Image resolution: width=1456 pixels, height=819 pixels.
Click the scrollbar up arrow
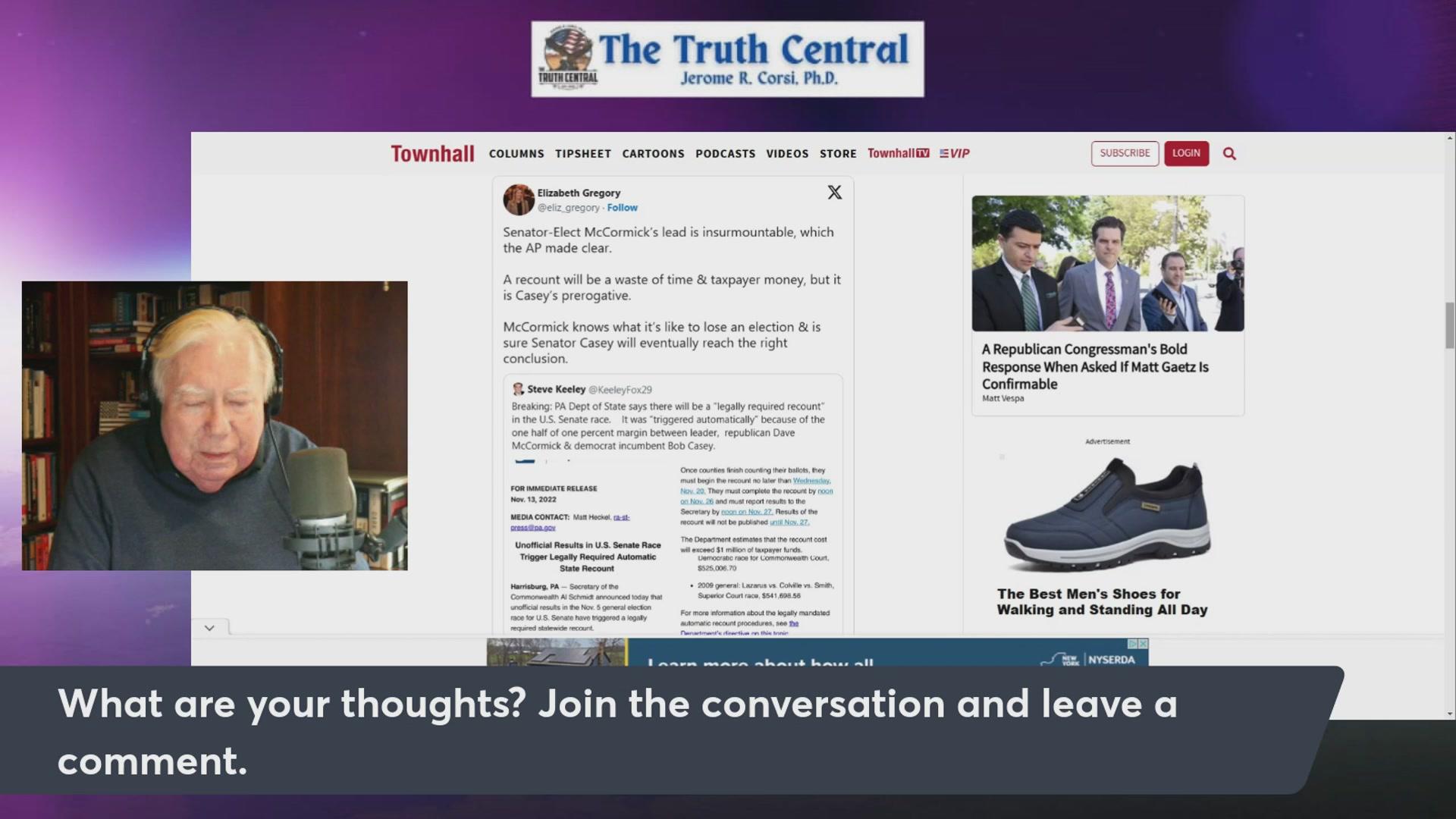(x=1450, y=138)
